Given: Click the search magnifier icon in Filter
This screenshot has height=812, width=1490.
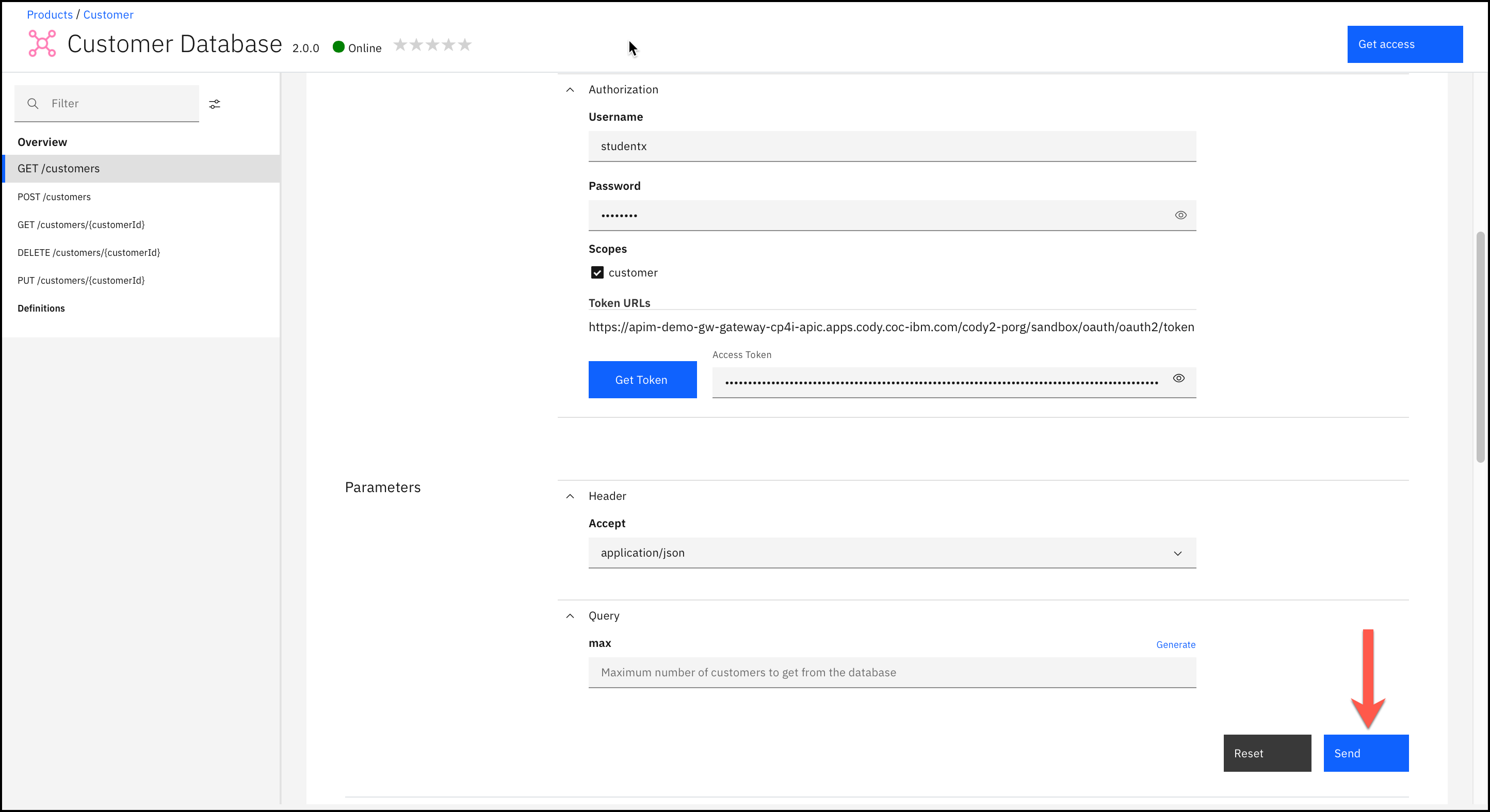Looking at the screenshot, I should click(33, 104).
